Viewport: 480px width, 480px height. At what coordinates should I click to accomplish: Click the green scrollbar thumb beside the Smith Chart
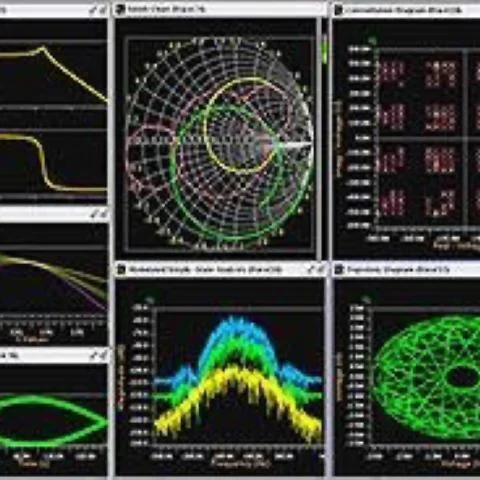(324, 50)
